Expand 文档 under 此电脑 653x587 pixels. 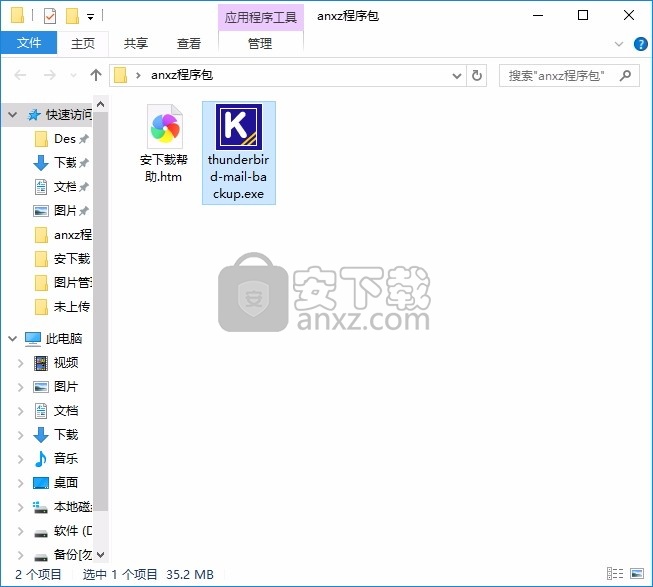tap(20, 411)
